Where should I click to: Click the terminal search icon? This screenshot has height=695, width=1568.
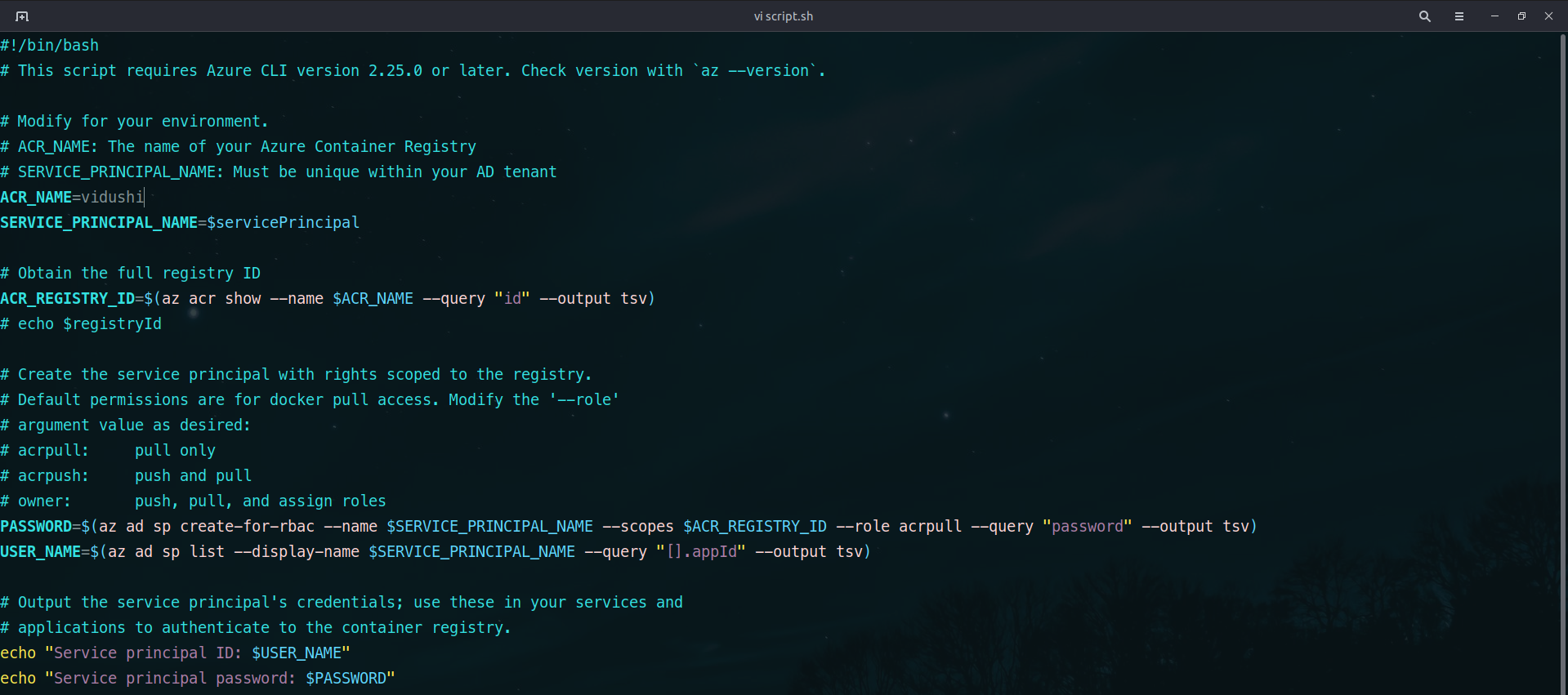[x=1424, y=16]
